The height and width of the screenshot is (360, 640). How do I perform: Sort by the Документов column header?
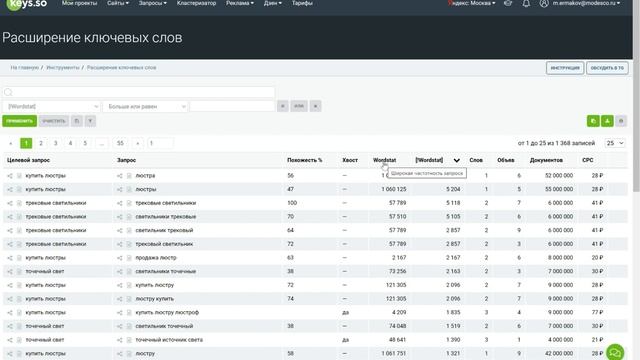coord(546,160)
